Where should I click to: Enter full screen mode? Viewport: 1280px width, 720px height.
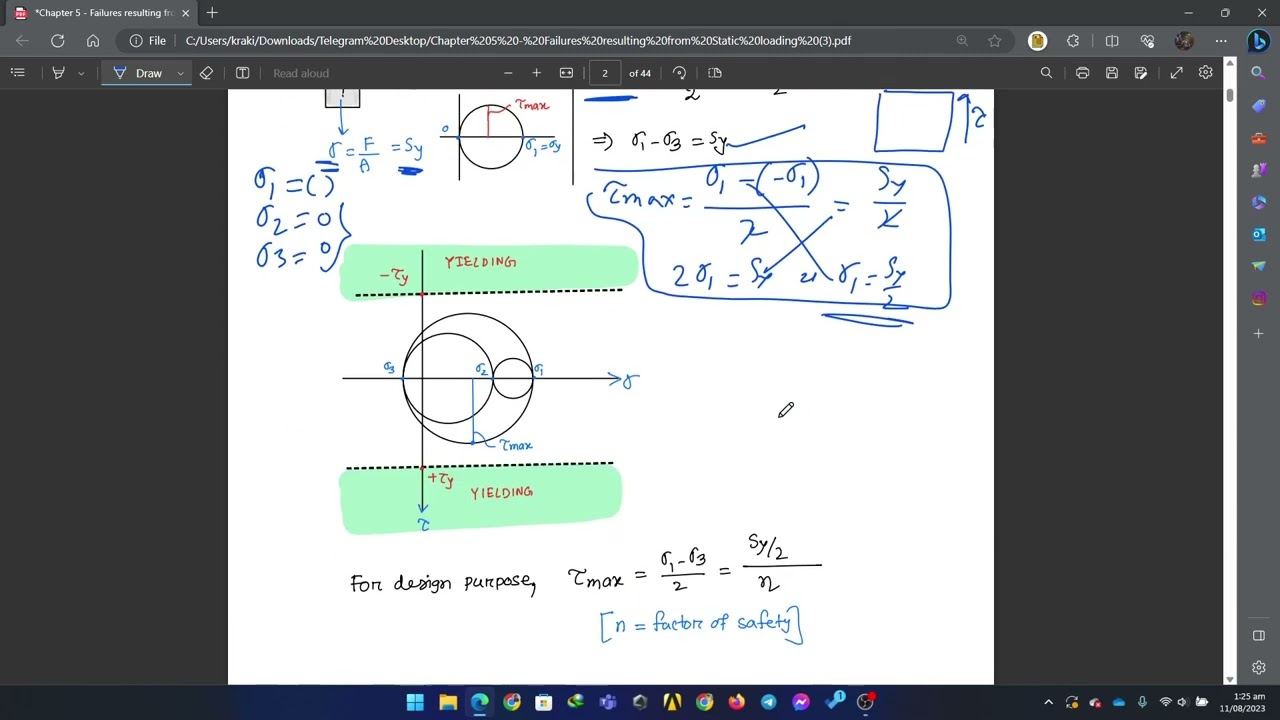1177,73
